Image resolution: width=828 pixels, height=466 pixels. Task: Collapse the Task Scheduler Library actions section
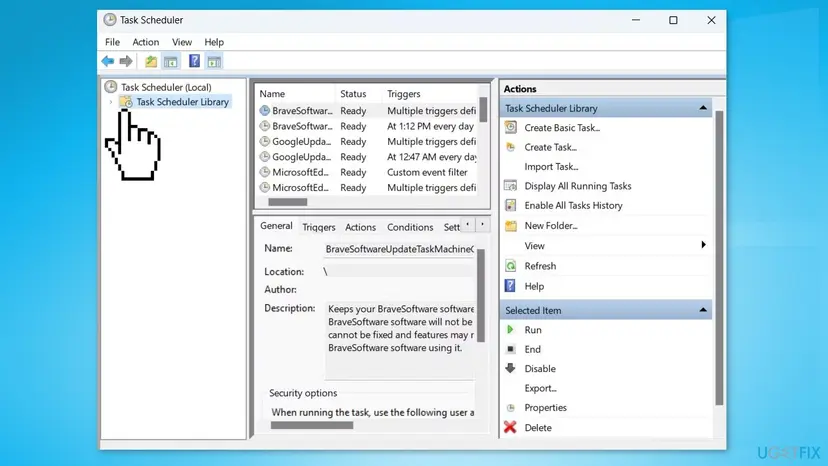(703, 108)
